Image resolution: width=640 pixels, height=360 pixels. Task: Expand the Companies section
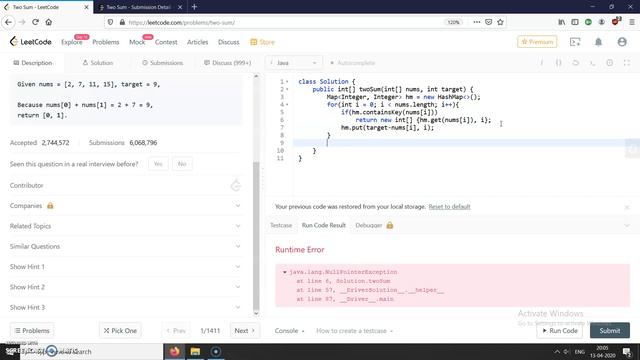click(x=125, y=206)
